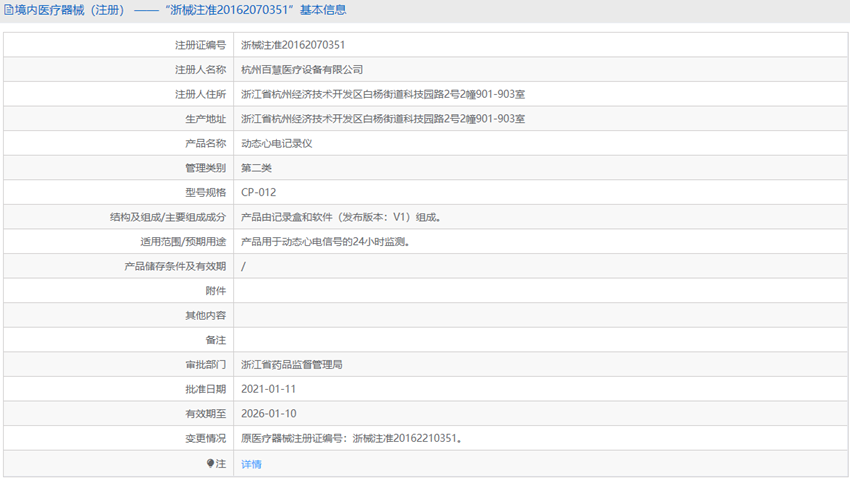The image size is (850, 480).
Task: Click the 其他内容 label
Action: [x=205, y=315]
